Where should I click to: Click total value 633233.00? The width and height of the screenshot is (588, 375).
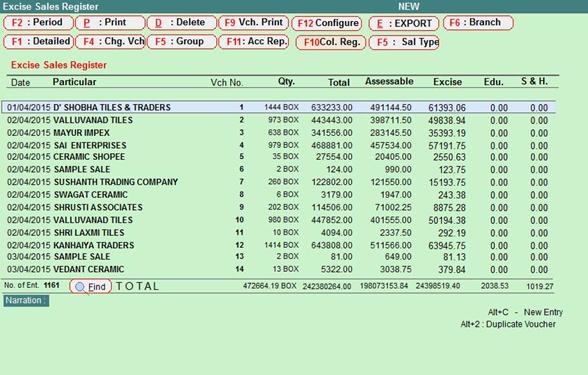[332, 108]
